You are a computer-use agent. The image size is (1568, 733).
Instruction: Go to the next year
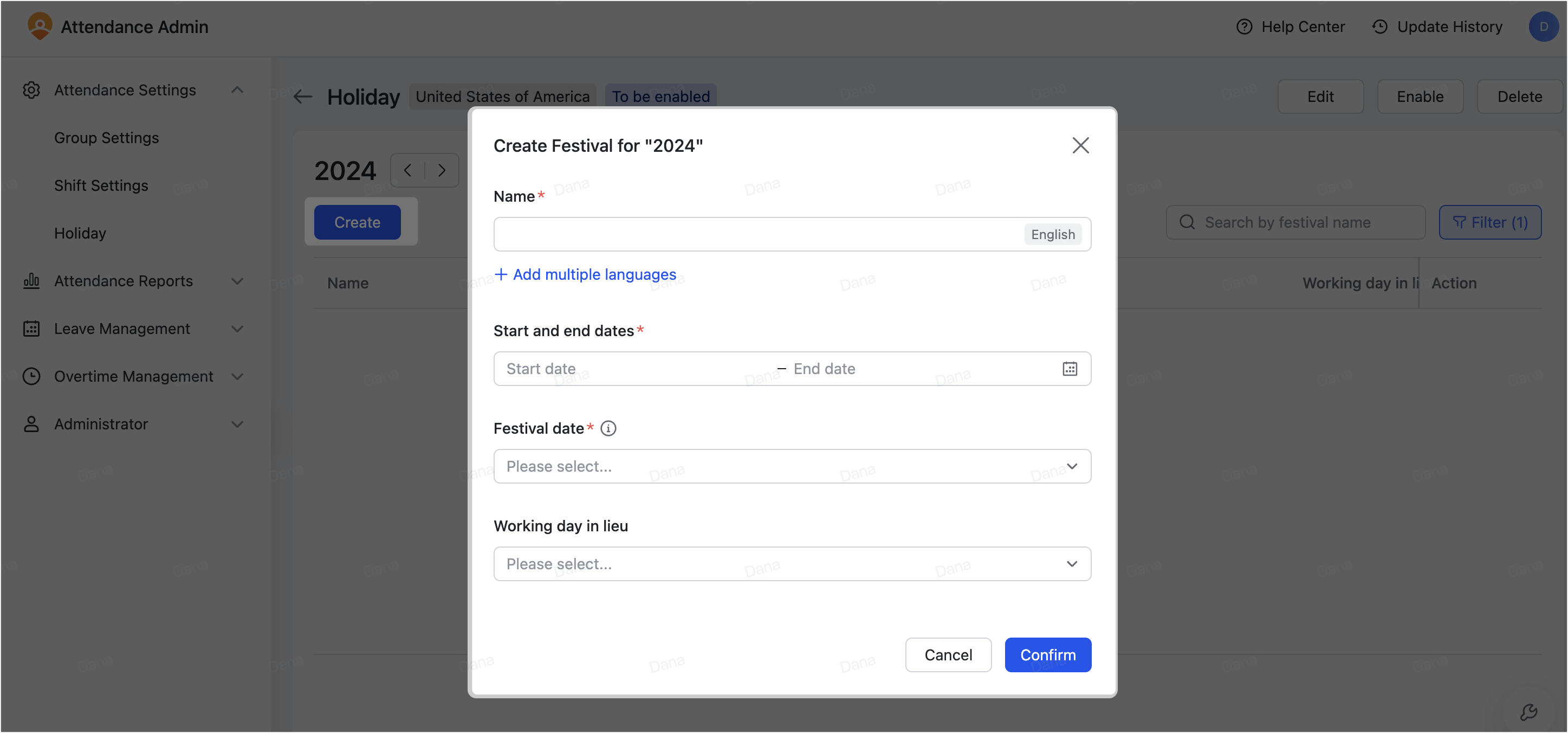(x=442, y=170)
